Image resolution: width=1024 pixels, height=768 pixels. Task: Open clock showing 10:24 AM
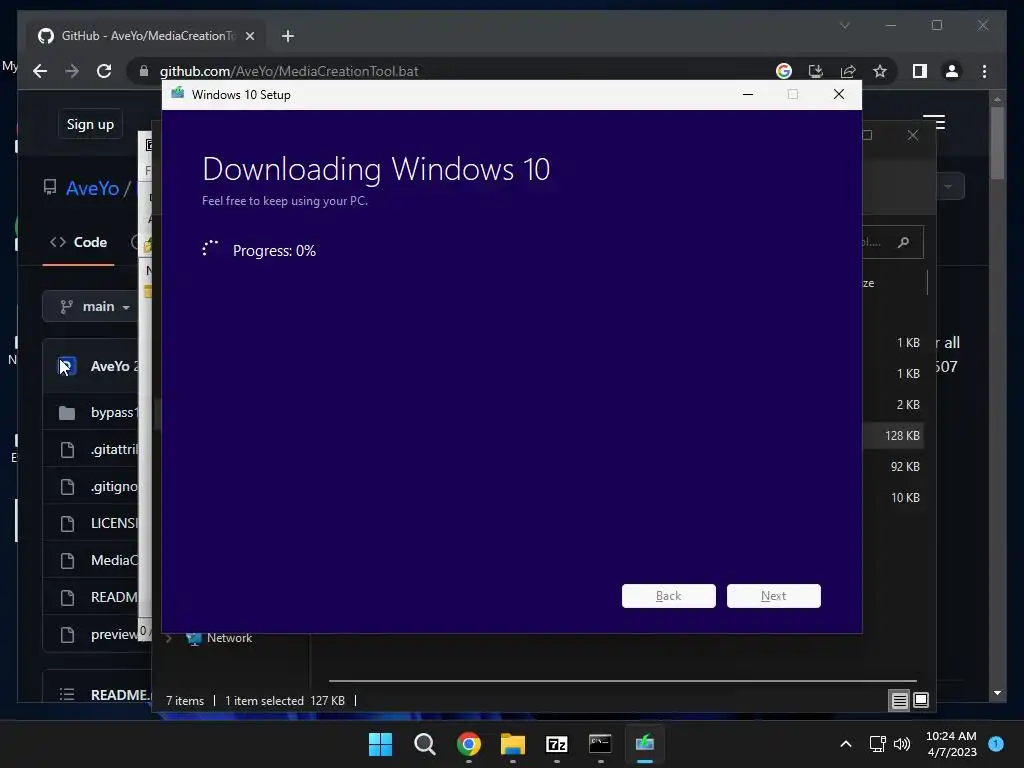(x=952, y=744)
